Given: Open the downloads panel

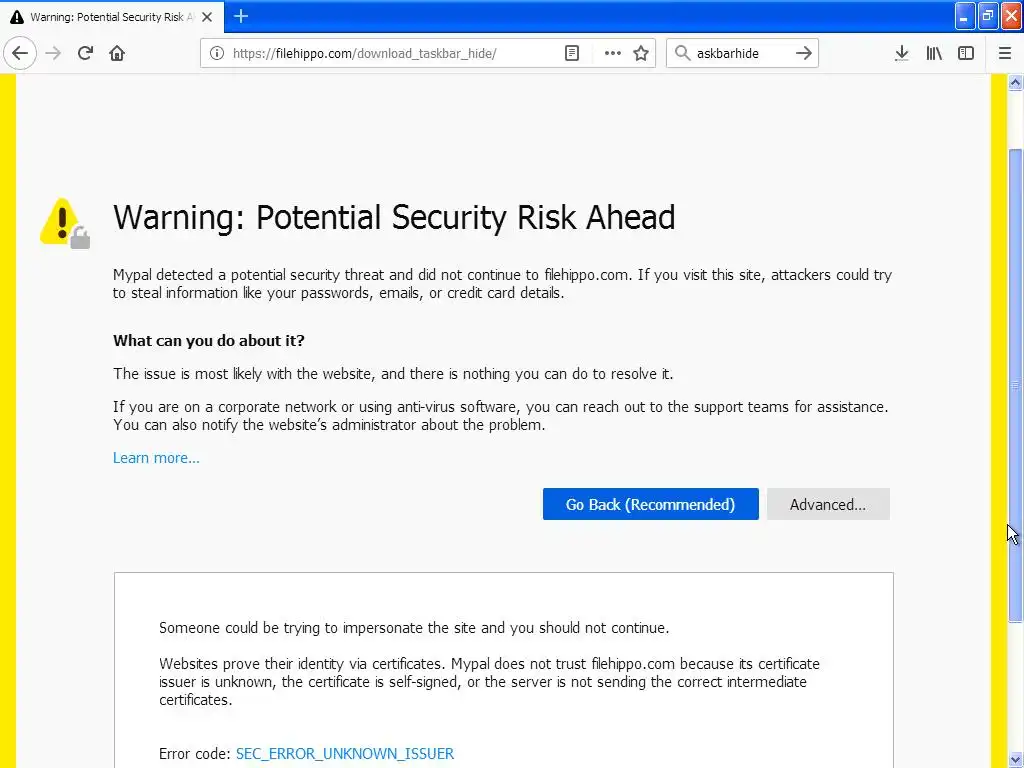Looking at the screenshot, I should pyautogui.click(x=901, y=53).
